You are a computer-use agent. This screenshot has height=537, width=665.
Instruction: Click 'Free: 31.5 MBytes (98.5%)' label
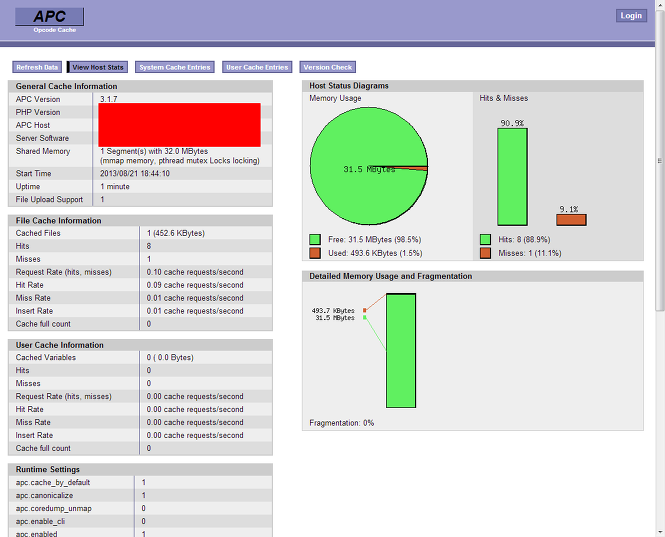click(x=374, y=240)
